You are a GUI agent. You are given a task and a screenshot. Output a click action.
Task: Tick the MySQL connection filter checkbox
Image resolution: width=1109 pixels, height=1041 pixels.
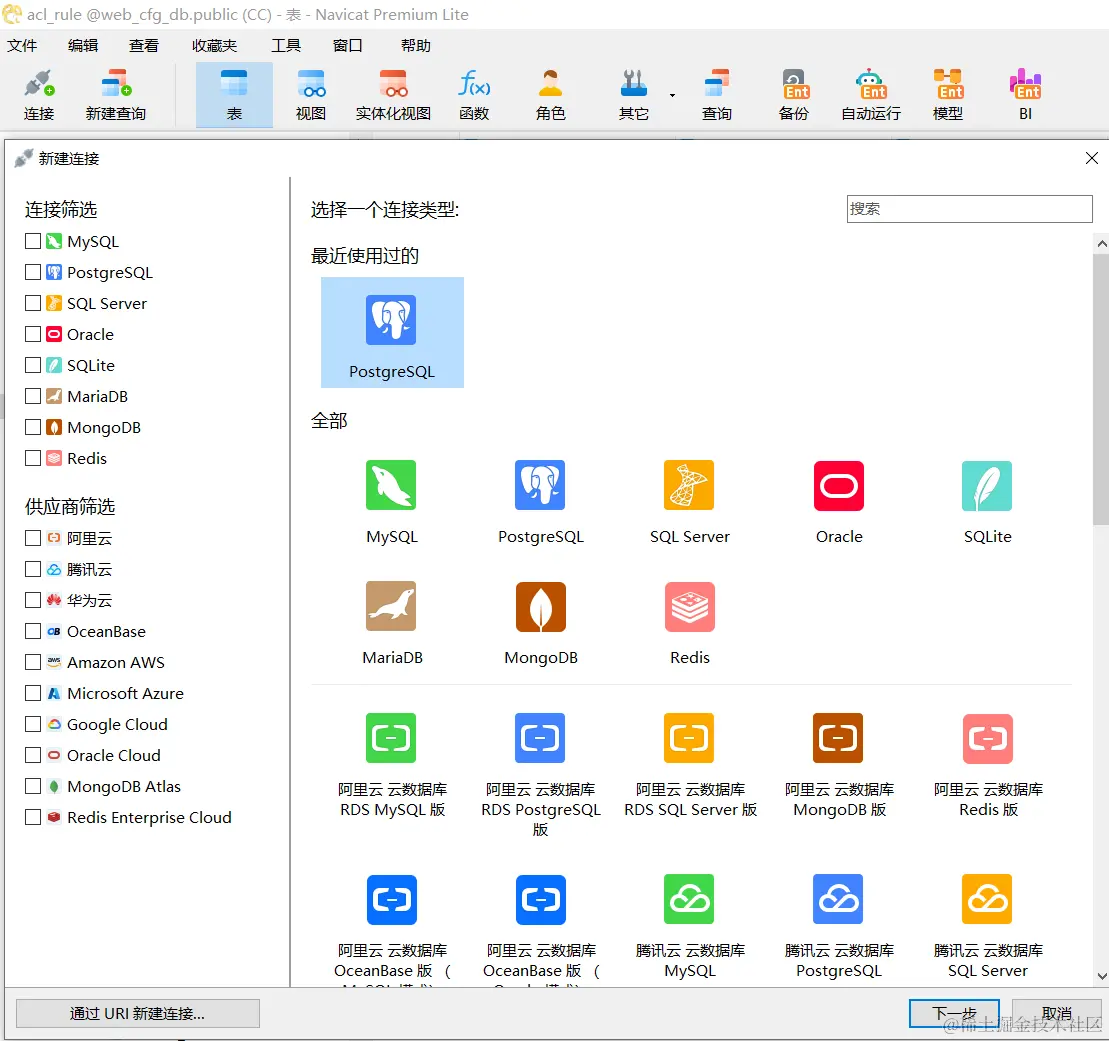pos(33,241)
